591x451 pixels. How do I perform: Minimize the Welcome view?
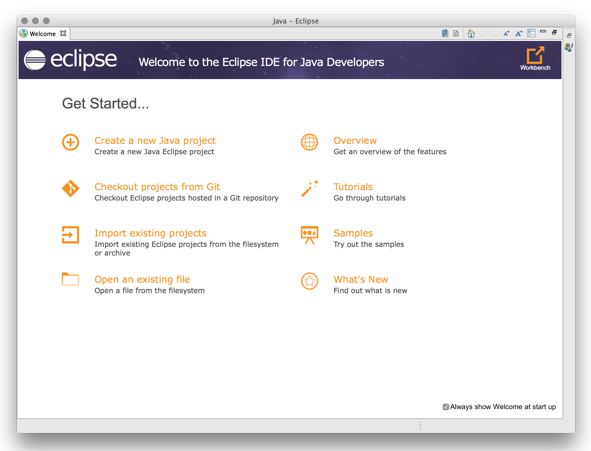pyautogui.click(x=543, y=32)
